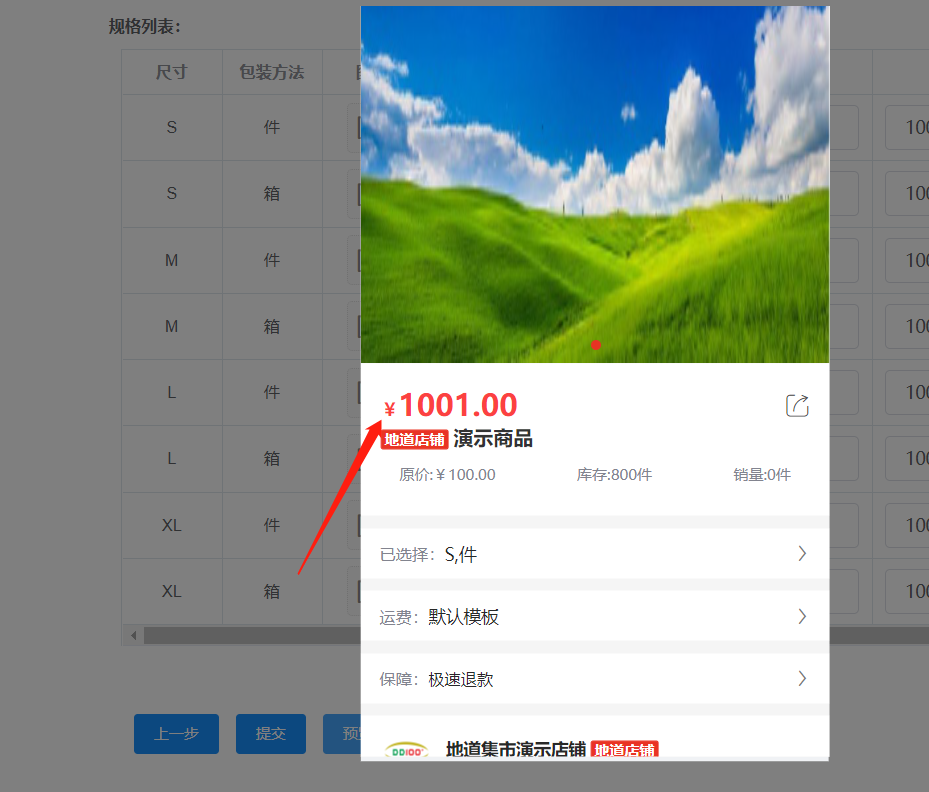Click the ¥1001.00 price text

(x=457, y=406)
